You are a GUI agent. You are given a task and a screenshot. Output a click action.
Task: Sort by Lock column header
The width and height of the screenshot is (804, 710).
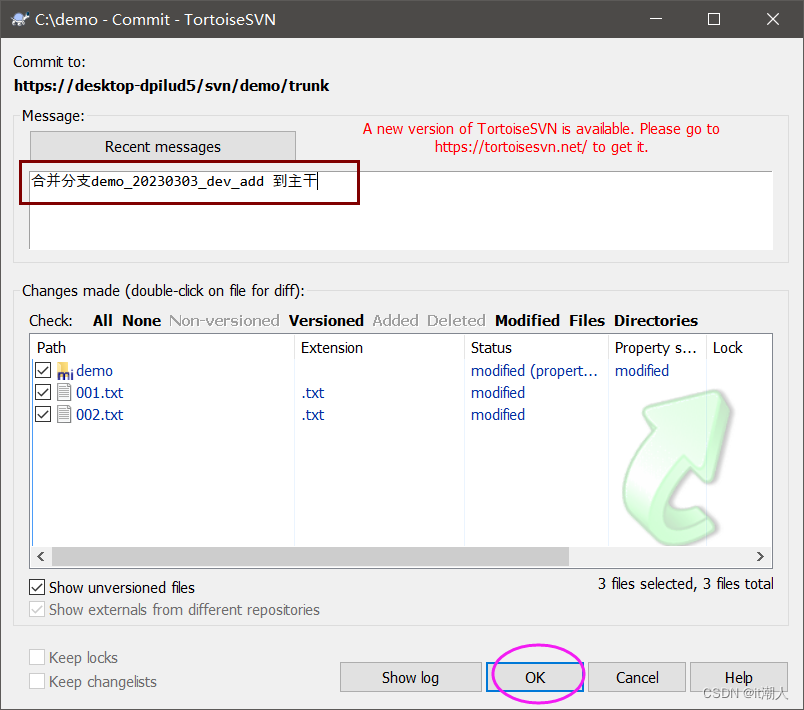(x=739, y=348)
